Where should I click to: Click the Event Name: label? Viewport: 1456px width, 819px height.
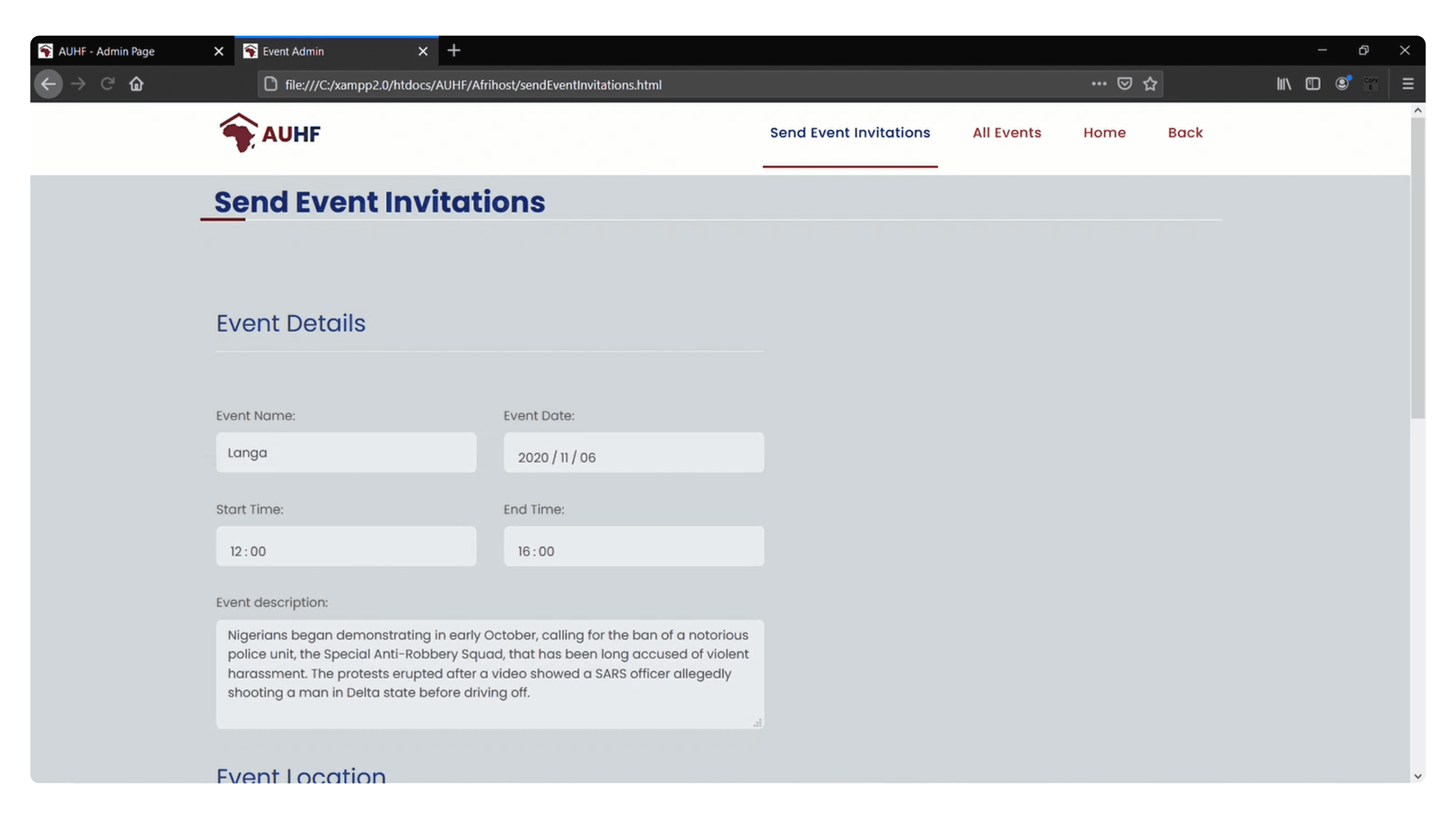click(256, 416)
